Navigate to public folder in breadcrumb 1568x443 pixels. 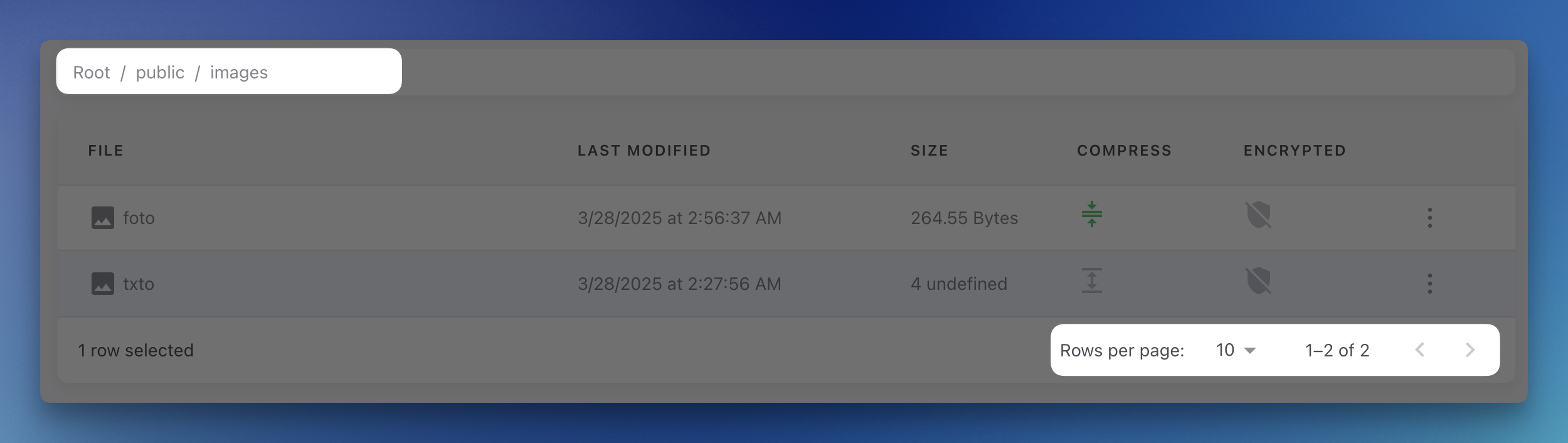click(x=160, y=73)
